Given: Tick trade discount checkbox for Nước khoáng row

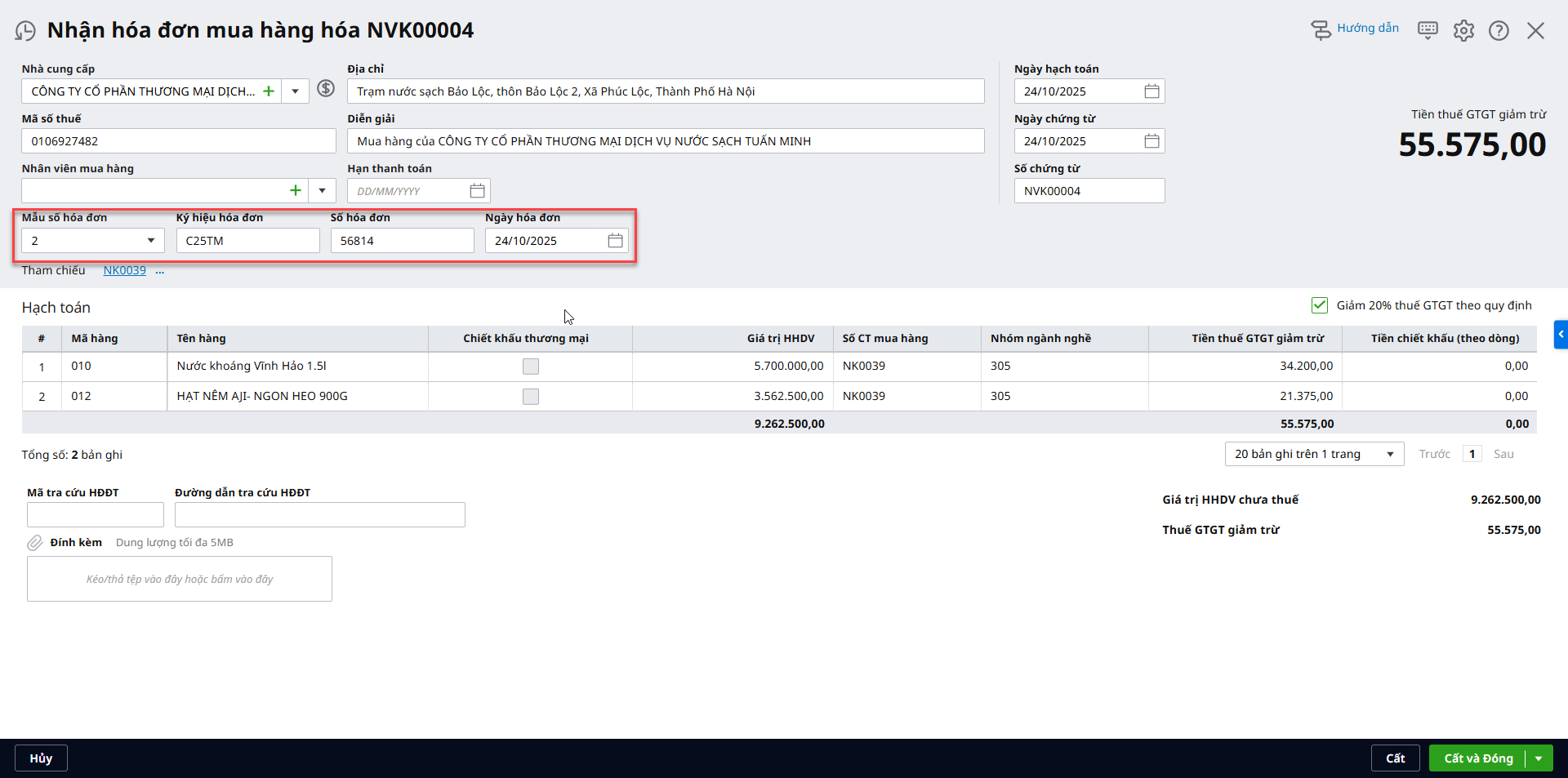Looking at the screenshot, I should pos(531,367).
